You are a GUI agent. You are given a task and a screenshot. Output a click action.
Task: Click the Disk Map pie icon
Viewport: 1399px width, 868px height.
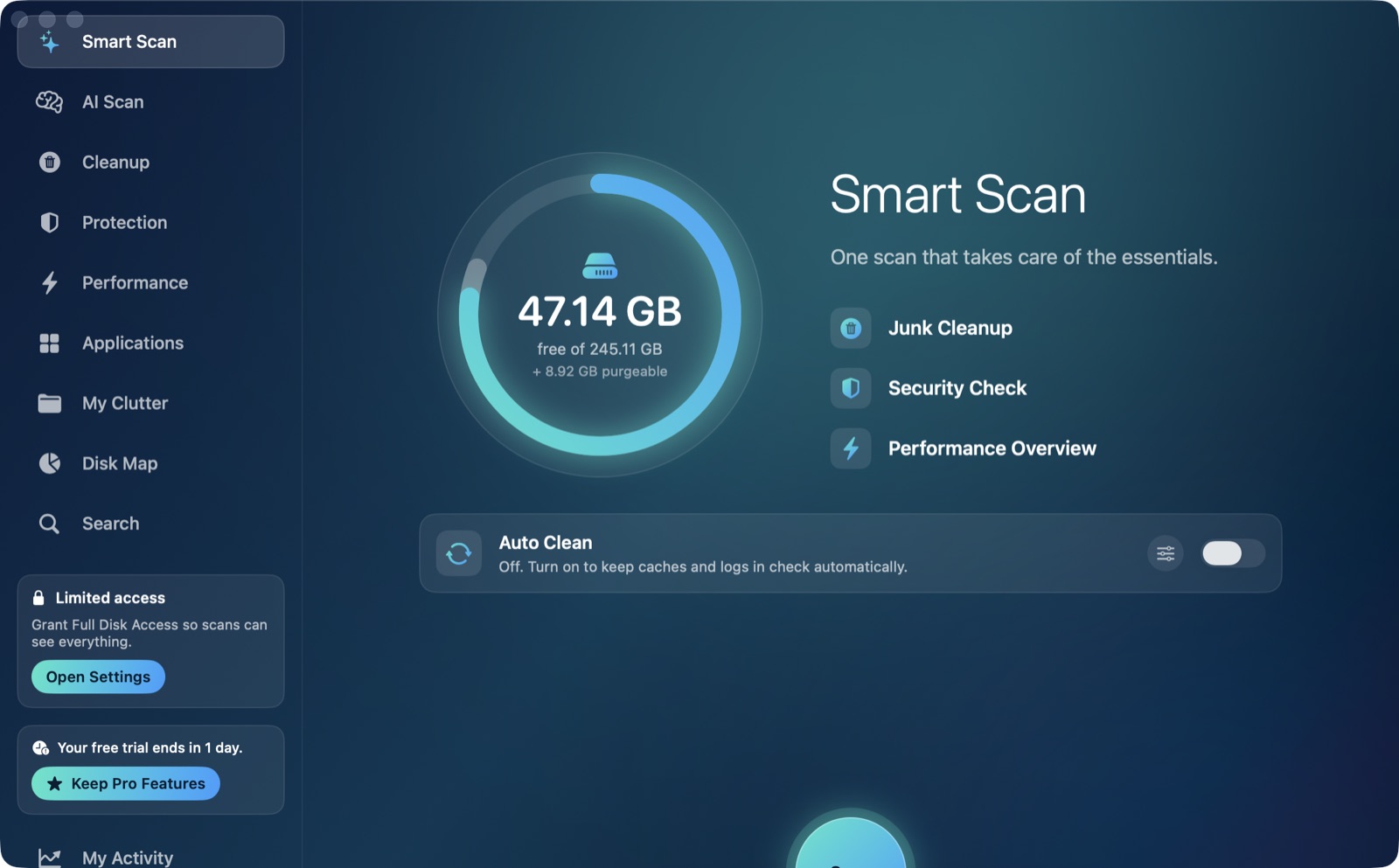[x=50, y=463]
